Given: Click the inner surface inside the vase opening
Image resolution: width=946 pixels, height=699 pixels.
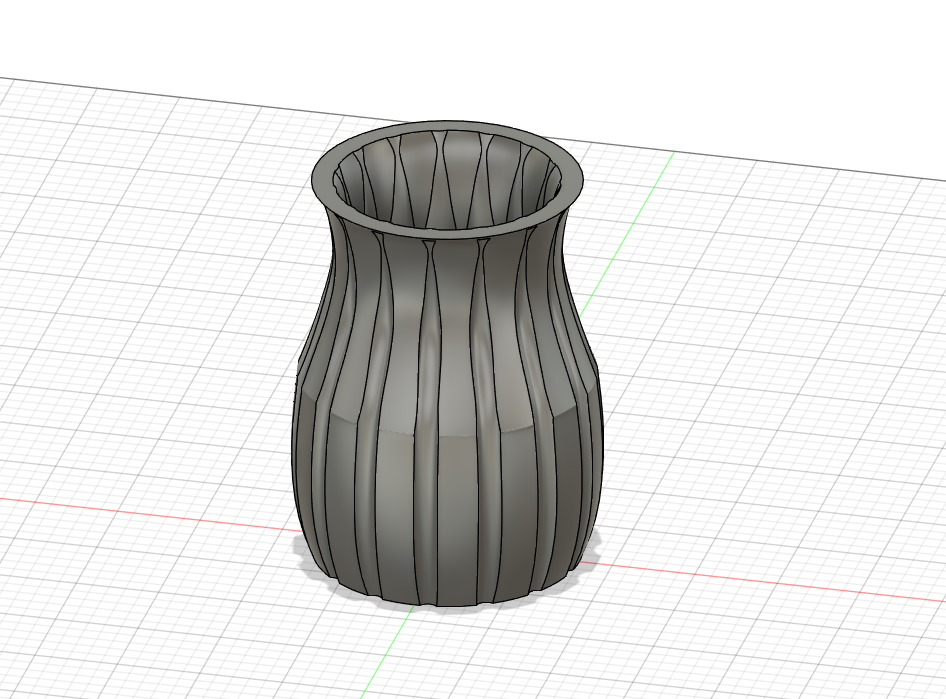Looking at the screenshot, I should click(448, 180).
